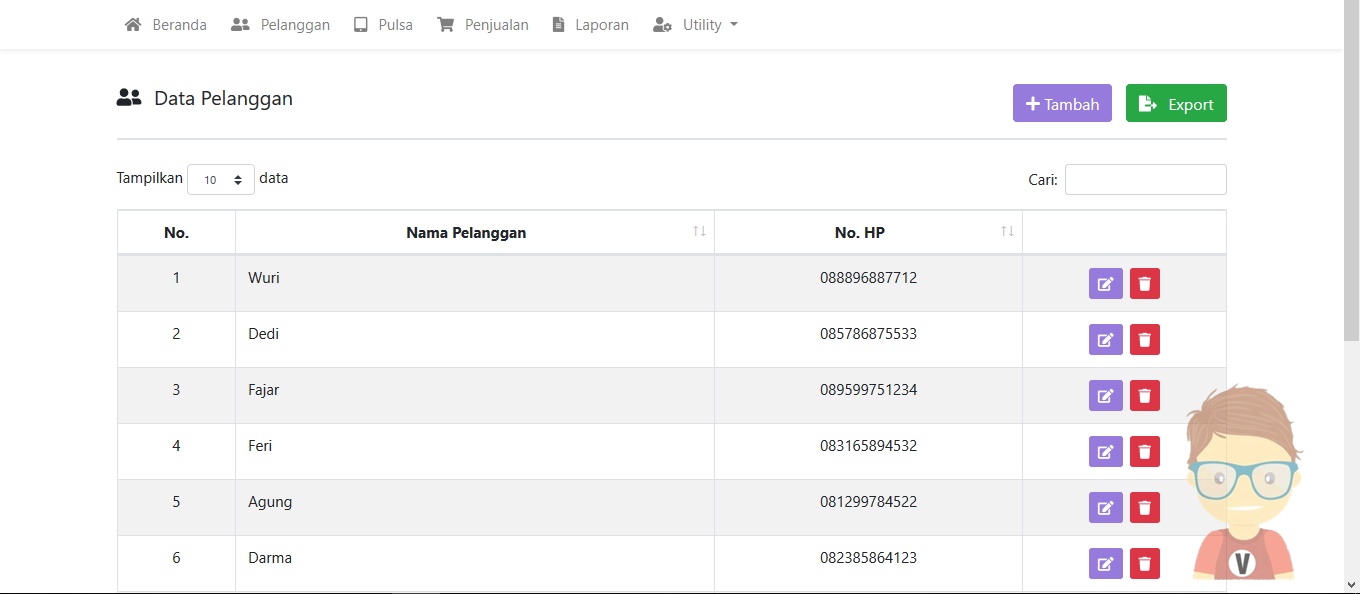Click the edit icon for Dedi
The width and height of the screenshot is (1360, 594).
1105,340
